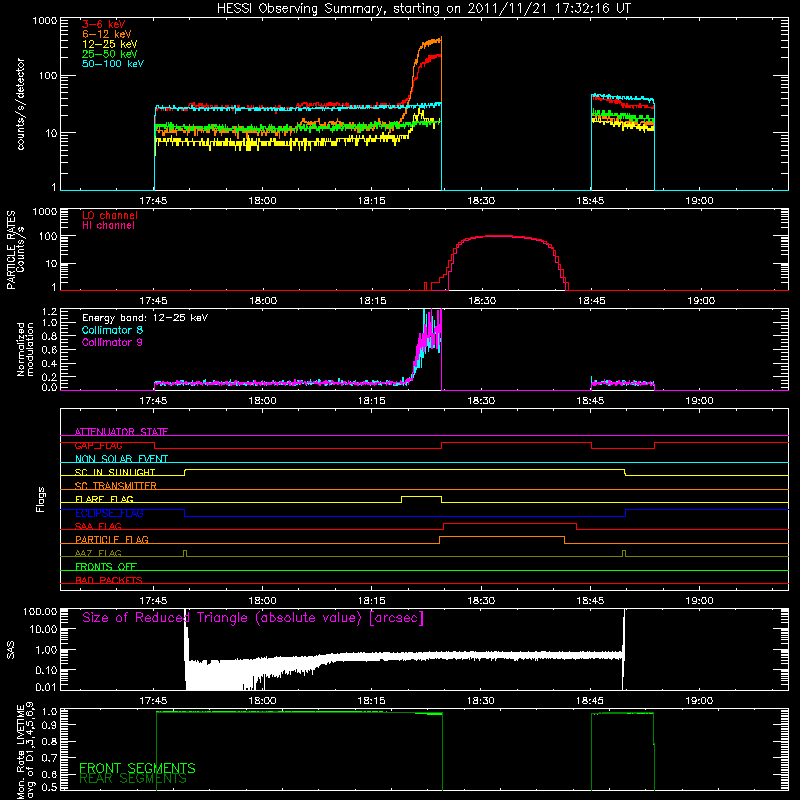
Task: Click the FRONT SEGMENTS legend label
Action: click(137, 768)
